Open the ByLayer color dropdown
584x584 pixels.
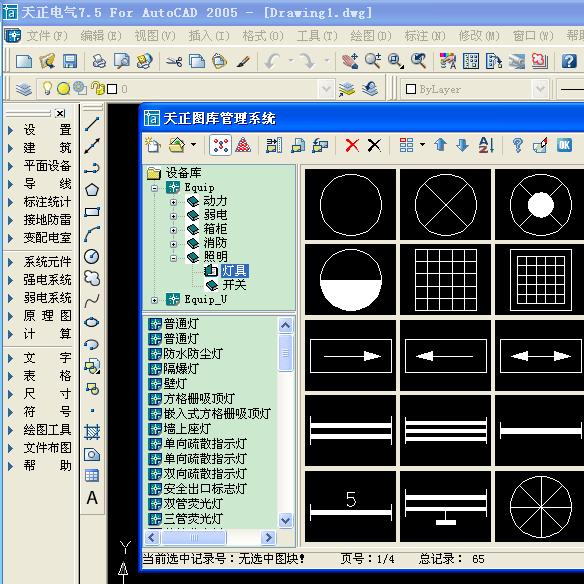pos(540,89)
